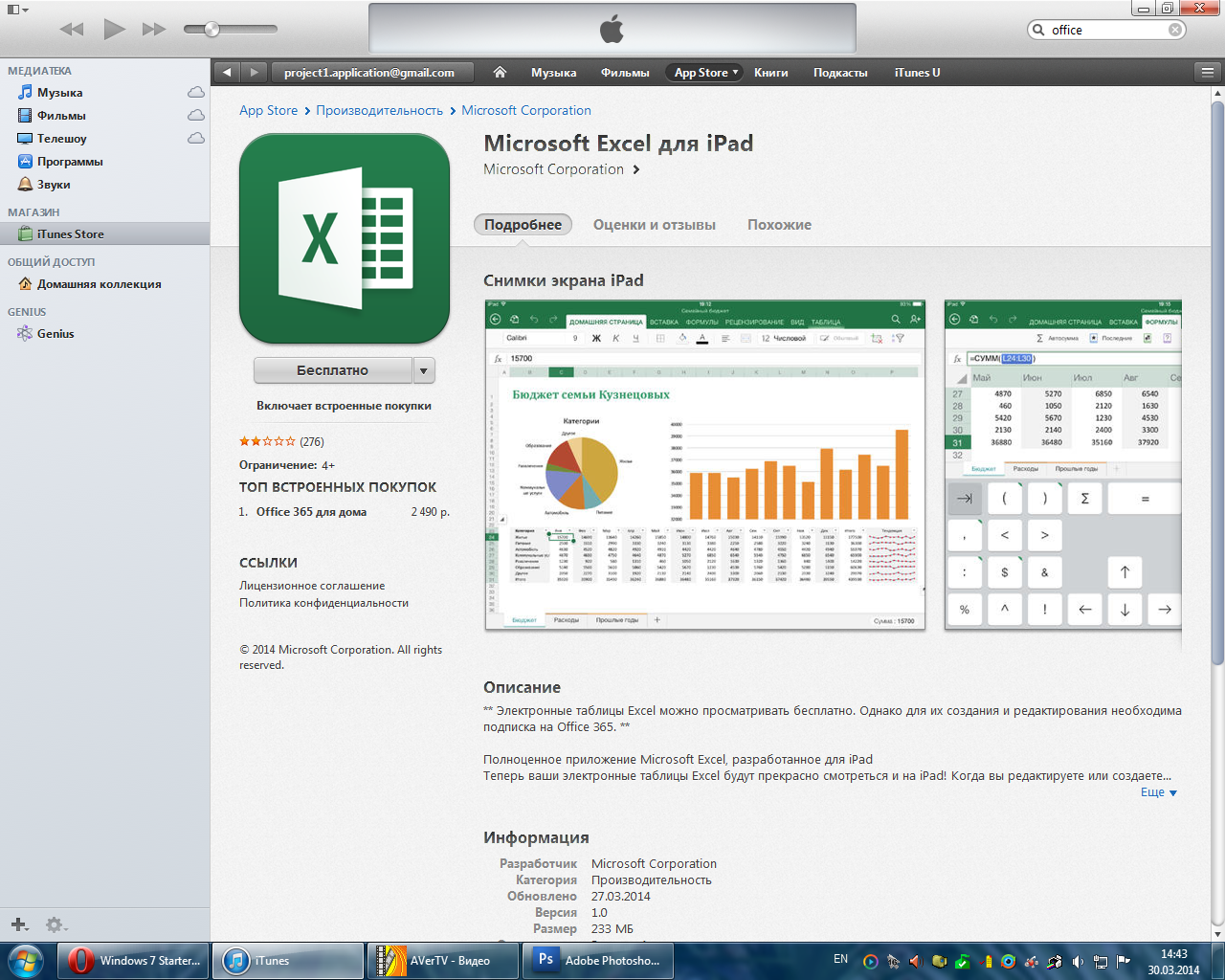This screenshot has height=980, width=1225.
Task: Switch to Оценки и отзывы tab
Action: click(654, 225)
